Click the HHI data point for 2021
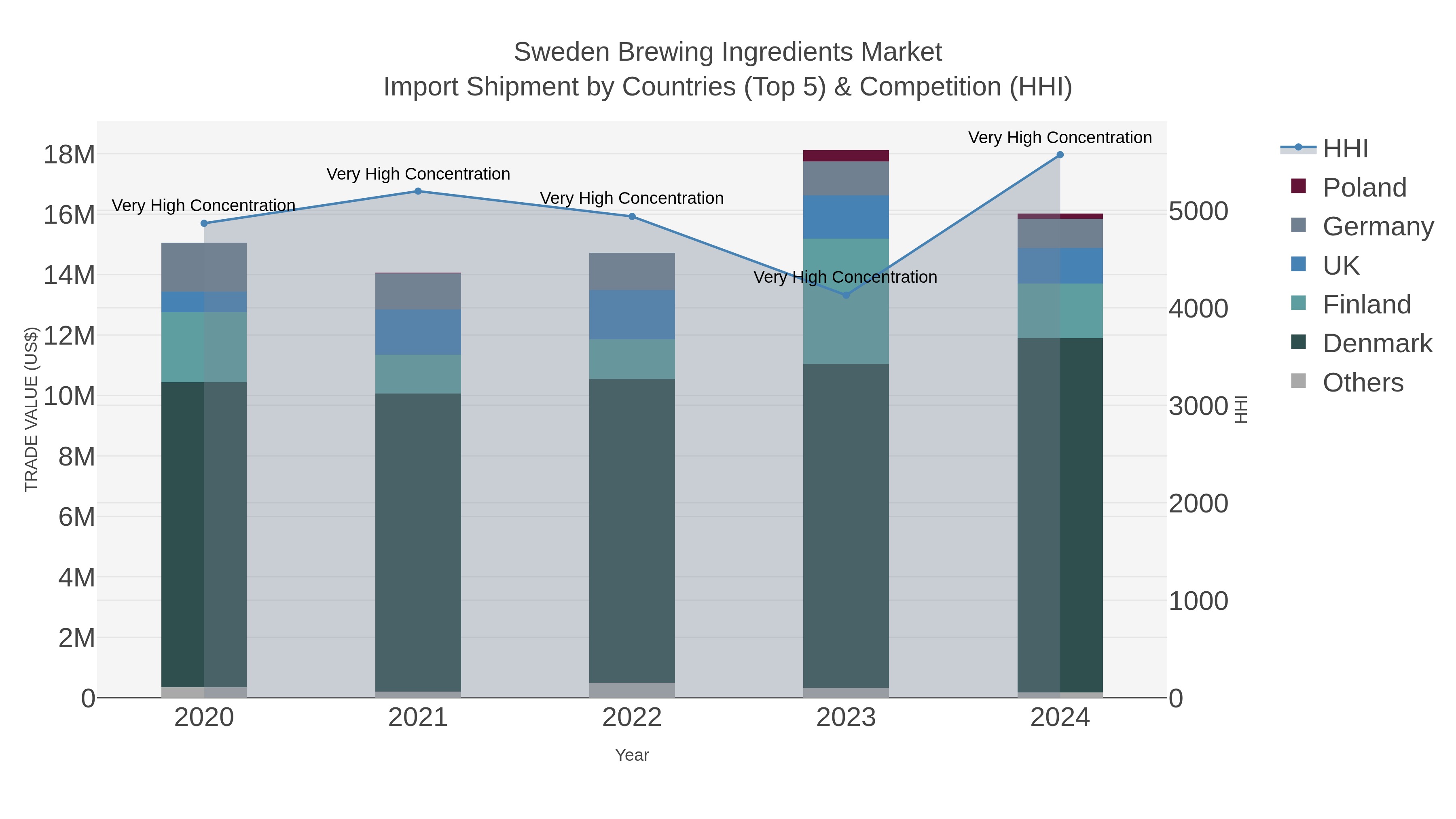This screenshot has width=1456, height=819. [418, 191]
